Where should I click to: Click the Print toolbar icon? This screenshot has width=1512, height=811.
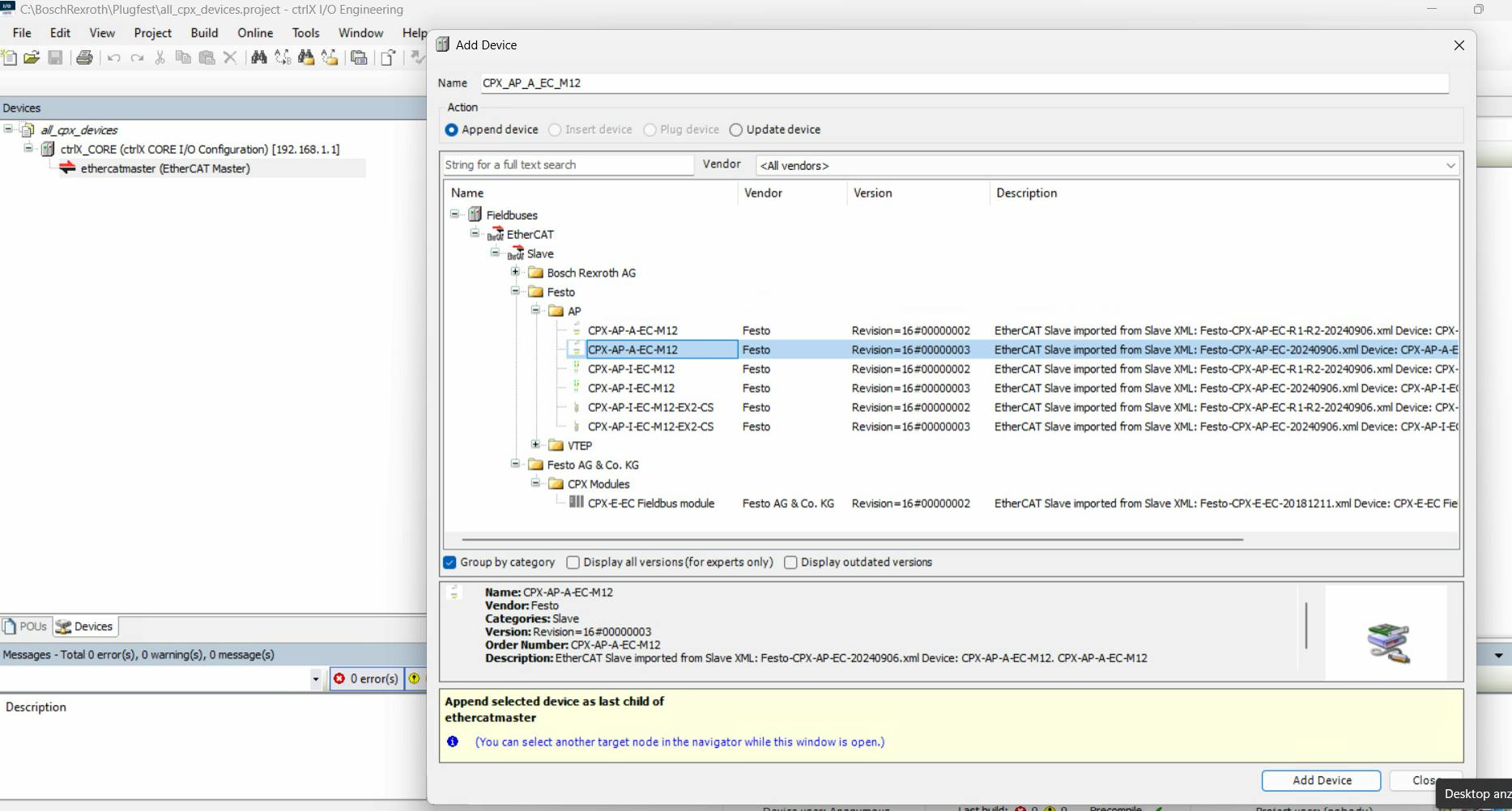point(84,57)
